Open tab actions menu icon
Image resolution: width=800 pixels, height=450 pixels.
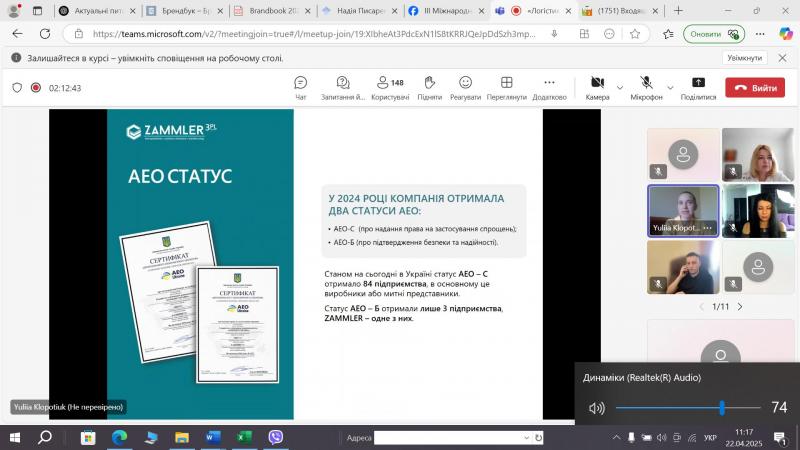click(37, 11)
